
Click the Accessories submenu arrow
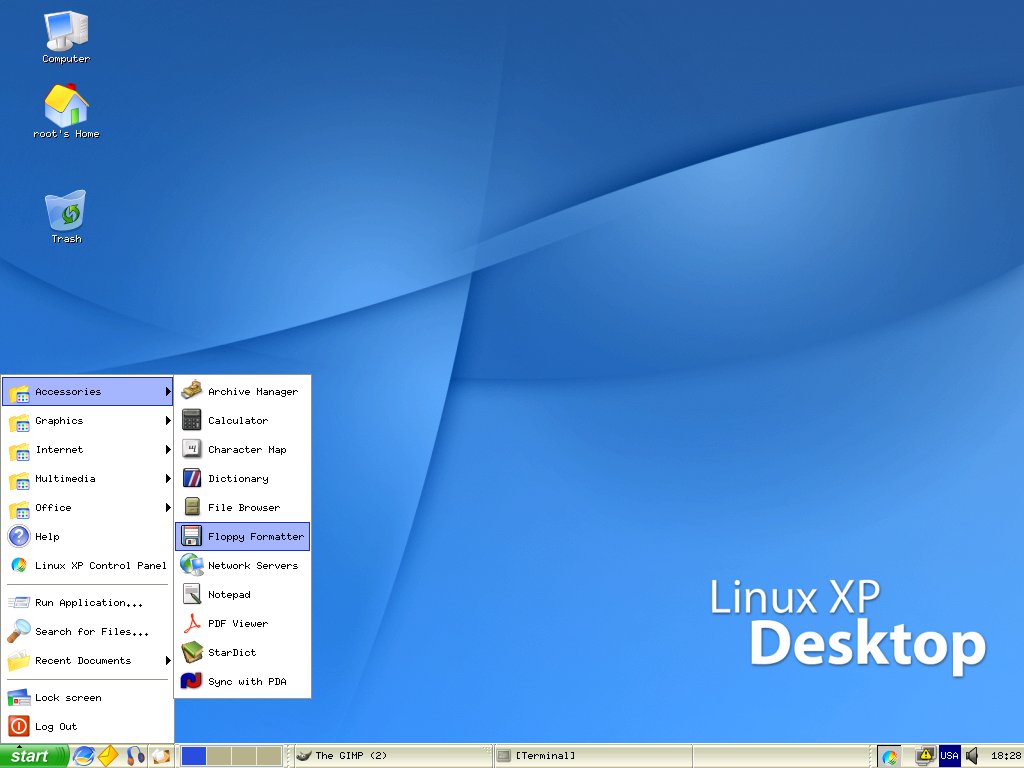coord(168,392)
